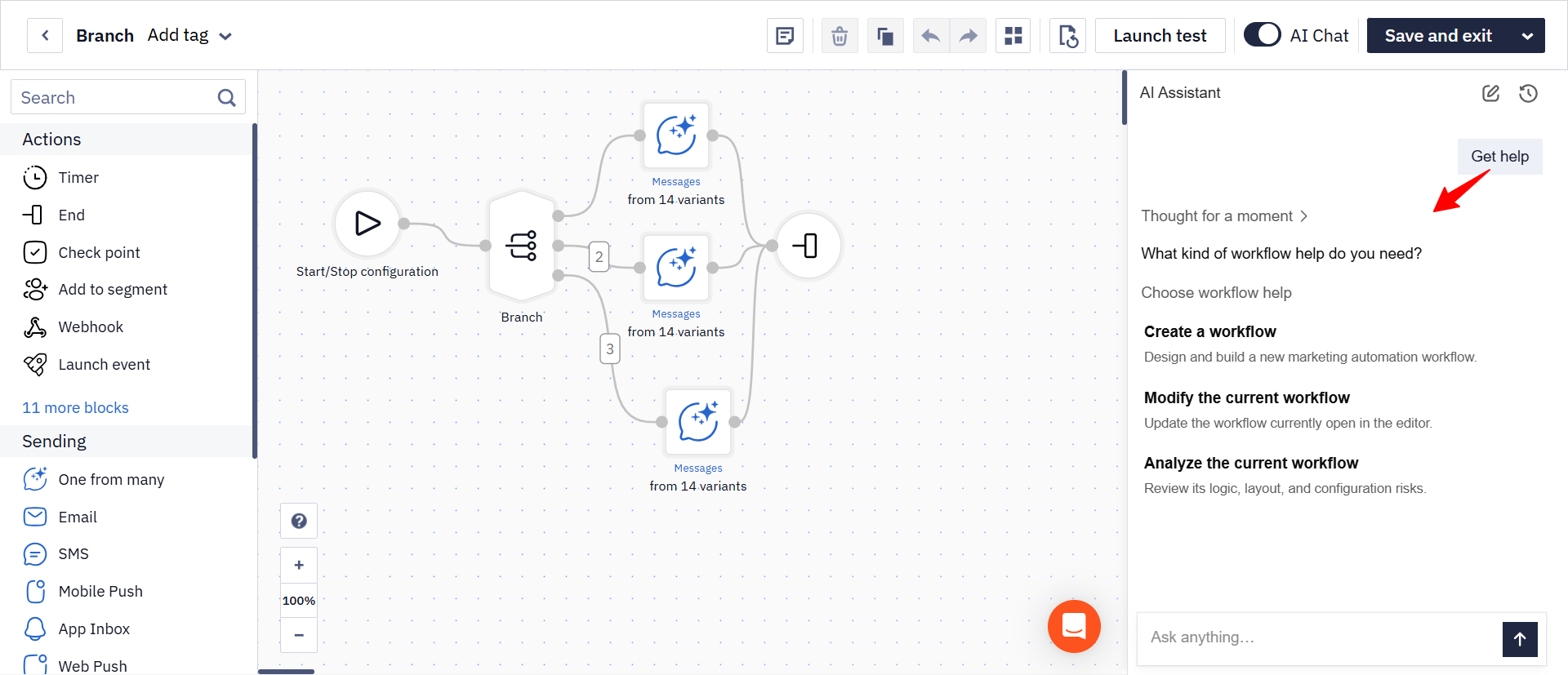Click the Launch test button
The image size is (1568, 675).
pyautogui.click(x=1160, y=36)
